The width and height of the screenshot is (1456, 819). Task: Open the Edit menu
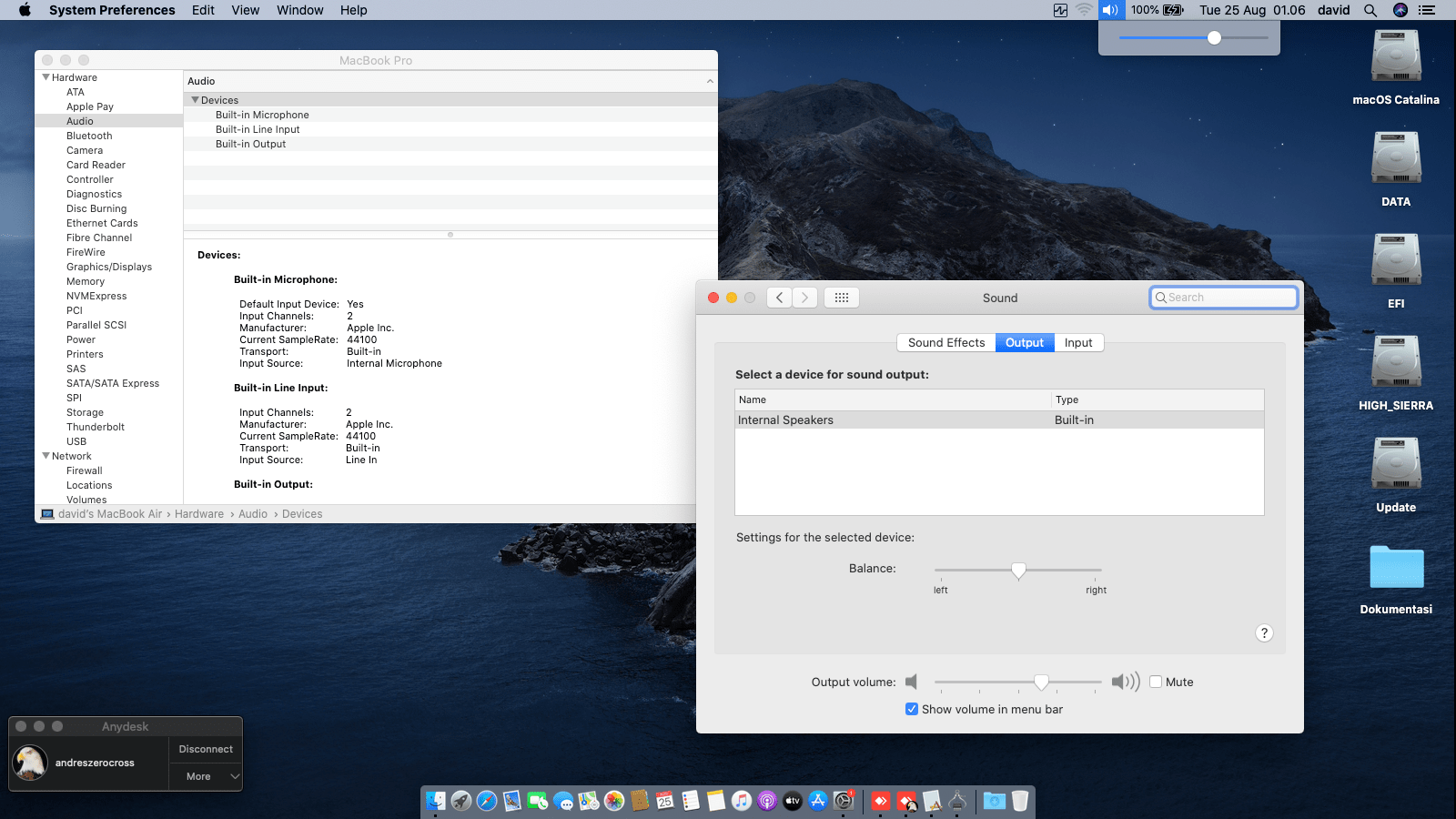click(x=203, y=10)
